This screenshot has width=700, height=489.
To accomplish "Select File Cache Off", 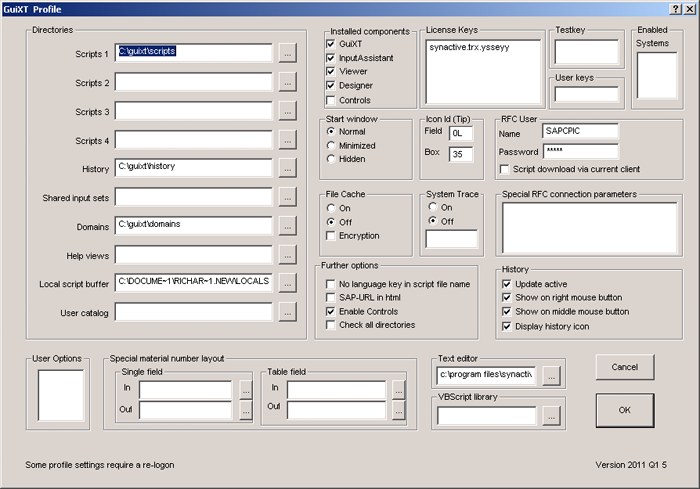I will [x=331, y=222].
